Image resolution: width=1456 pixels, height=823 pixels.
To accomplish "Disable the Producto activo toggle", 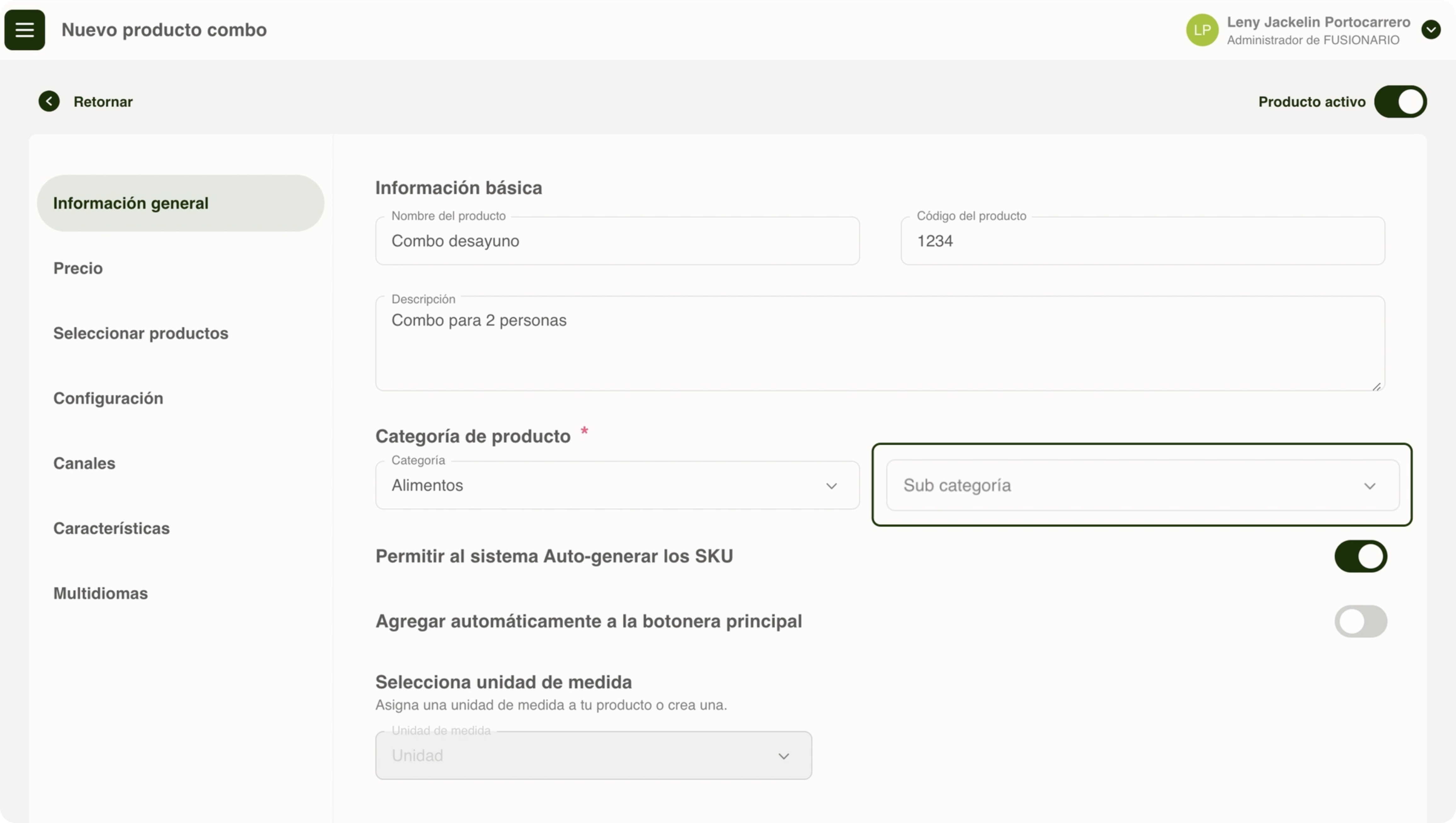I will [1400, 102].
